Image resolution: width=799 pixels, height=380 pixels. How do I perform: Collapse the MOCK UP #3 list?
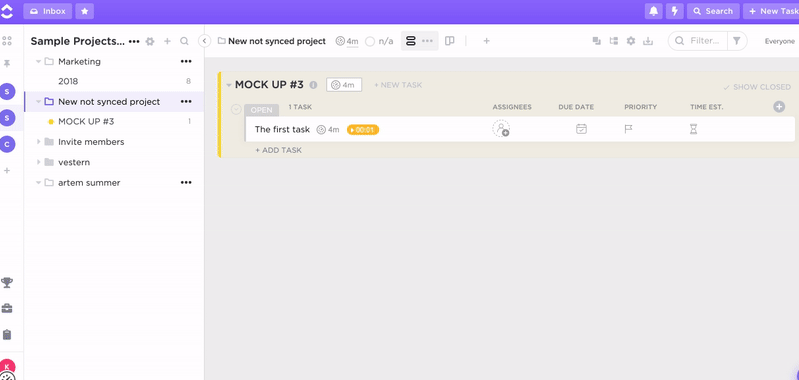click(x=229, y=85)
